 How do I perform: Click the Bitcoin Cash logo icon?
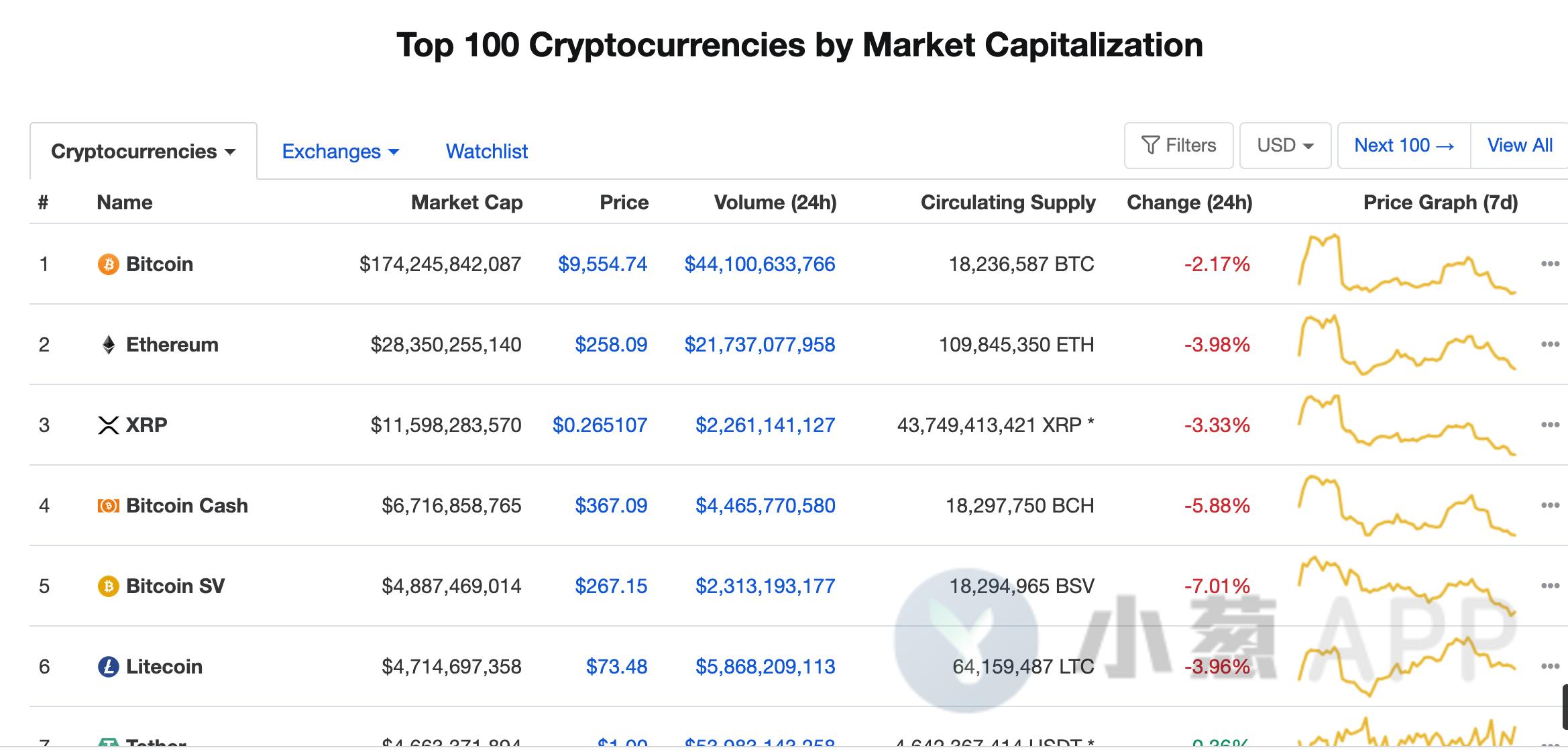point(108,506)
